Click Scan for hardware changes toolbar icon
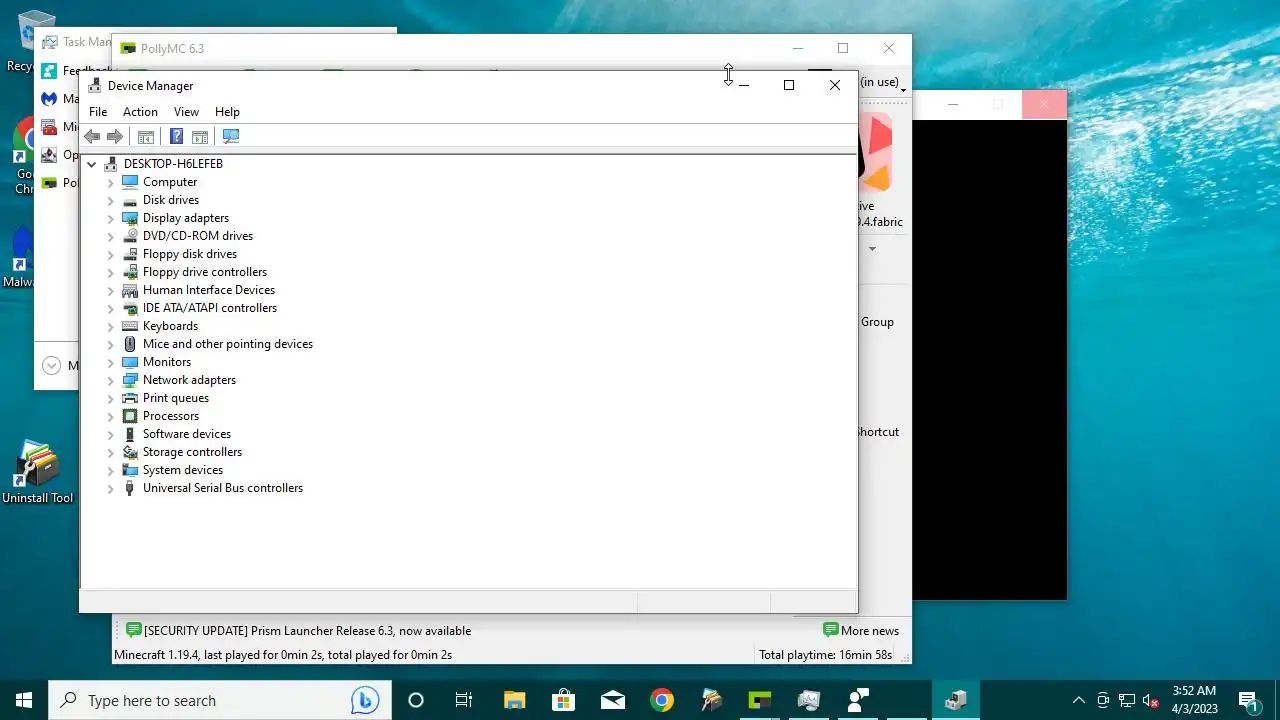This screenshot has width=1280, height=720. coord(231,136)
